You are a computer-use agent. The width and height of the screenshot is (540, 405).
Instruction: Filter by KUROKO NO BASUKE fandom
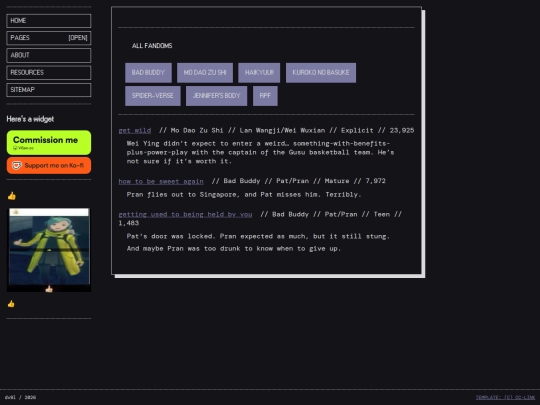[321, 73]
